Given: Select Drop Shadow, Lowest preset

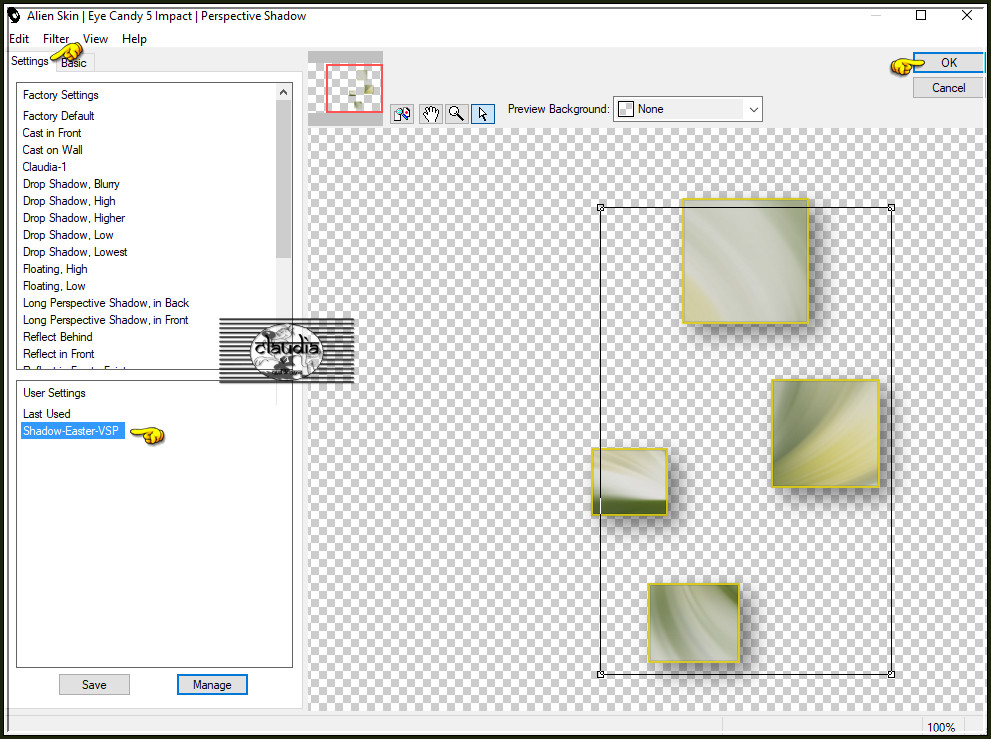Looking at the screenshot, I should (75, 252).
